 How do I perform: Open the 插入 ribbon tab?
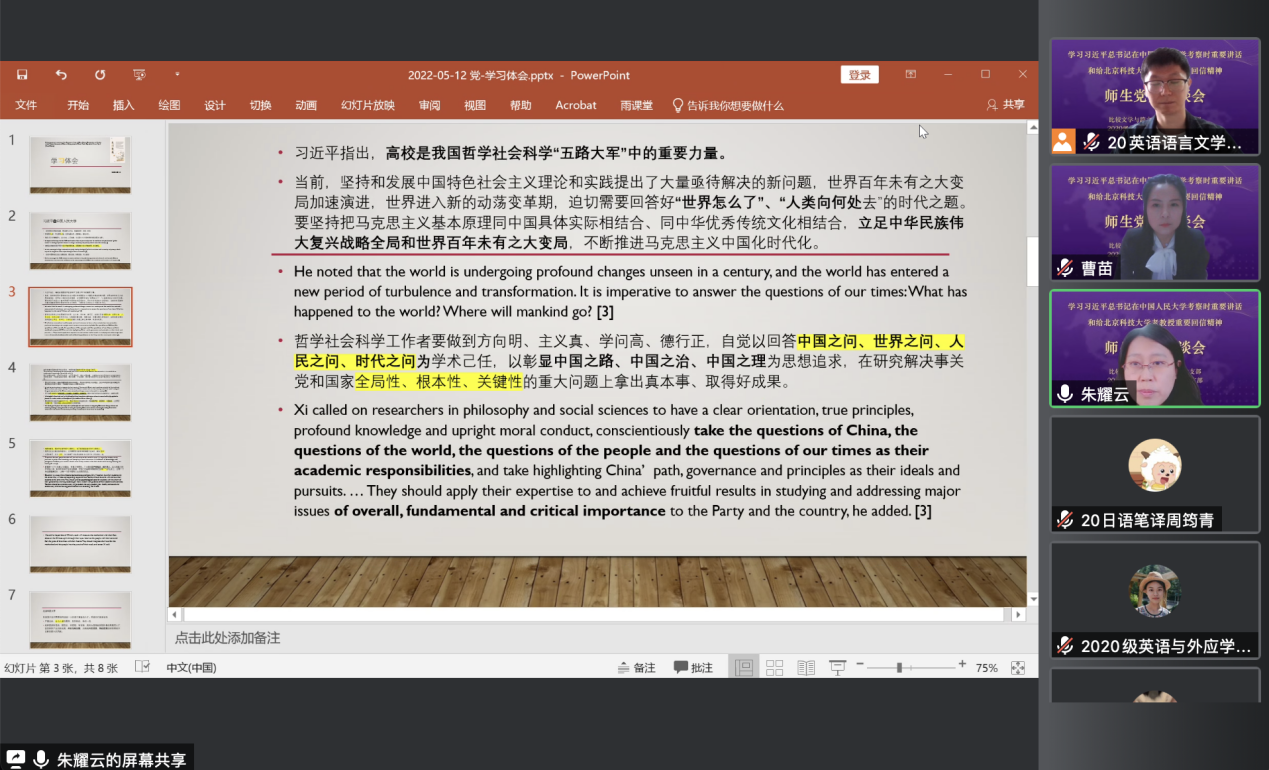124,105
